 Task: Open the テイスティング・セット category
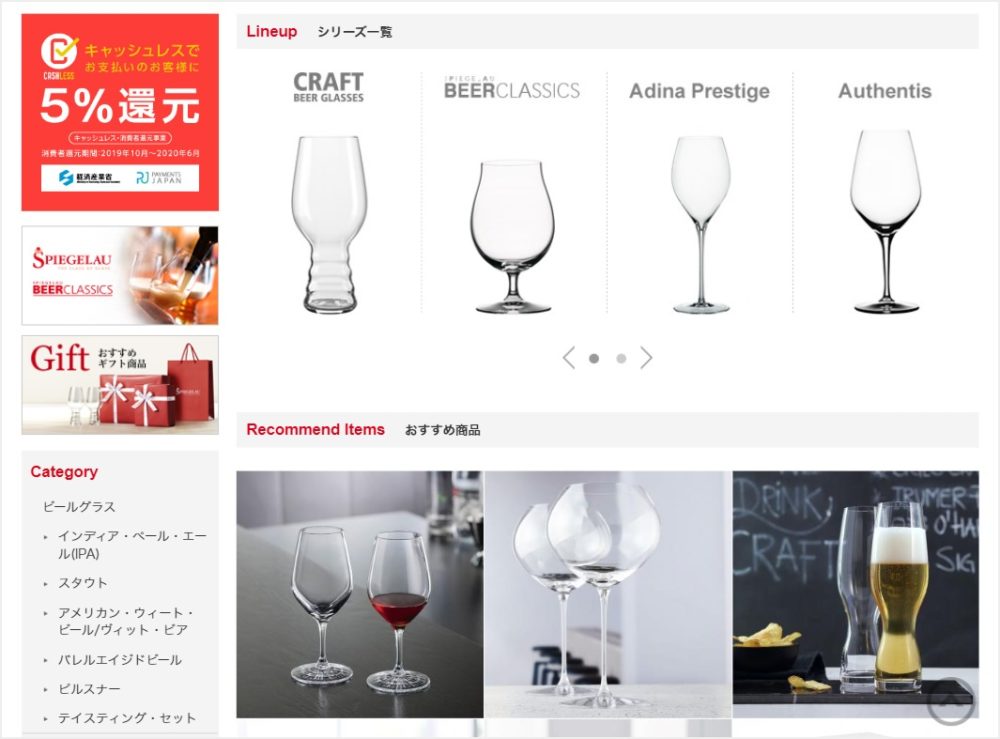[127, 718]
